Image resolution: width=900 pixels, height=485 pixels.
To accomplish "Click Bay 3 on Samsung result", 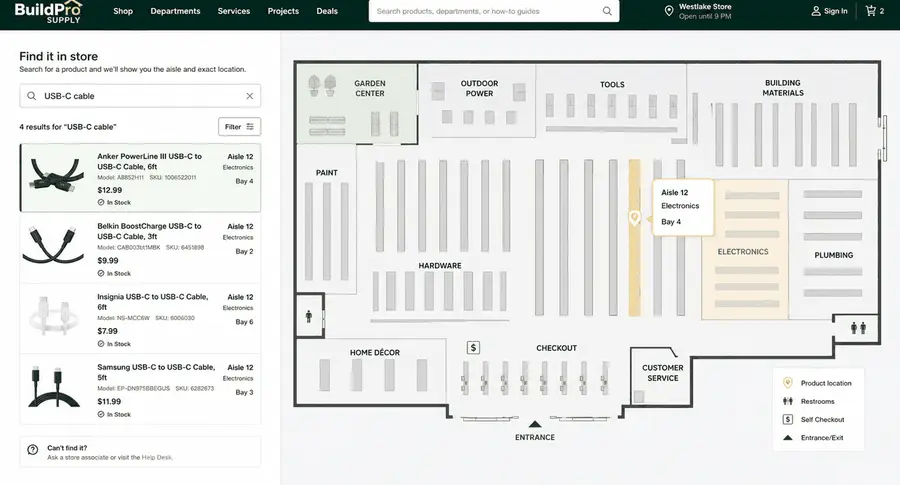I will (244, 393).
